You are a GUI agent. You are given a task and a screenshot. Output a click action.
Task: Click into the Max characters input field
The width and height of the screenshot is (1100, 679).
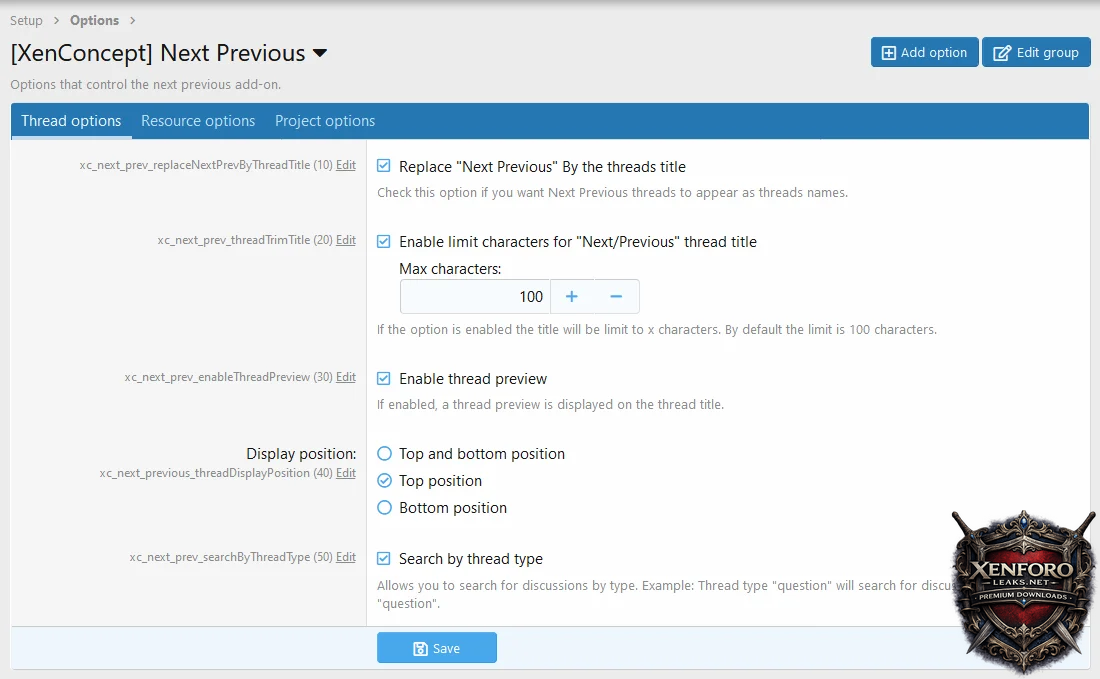(475, 297)
